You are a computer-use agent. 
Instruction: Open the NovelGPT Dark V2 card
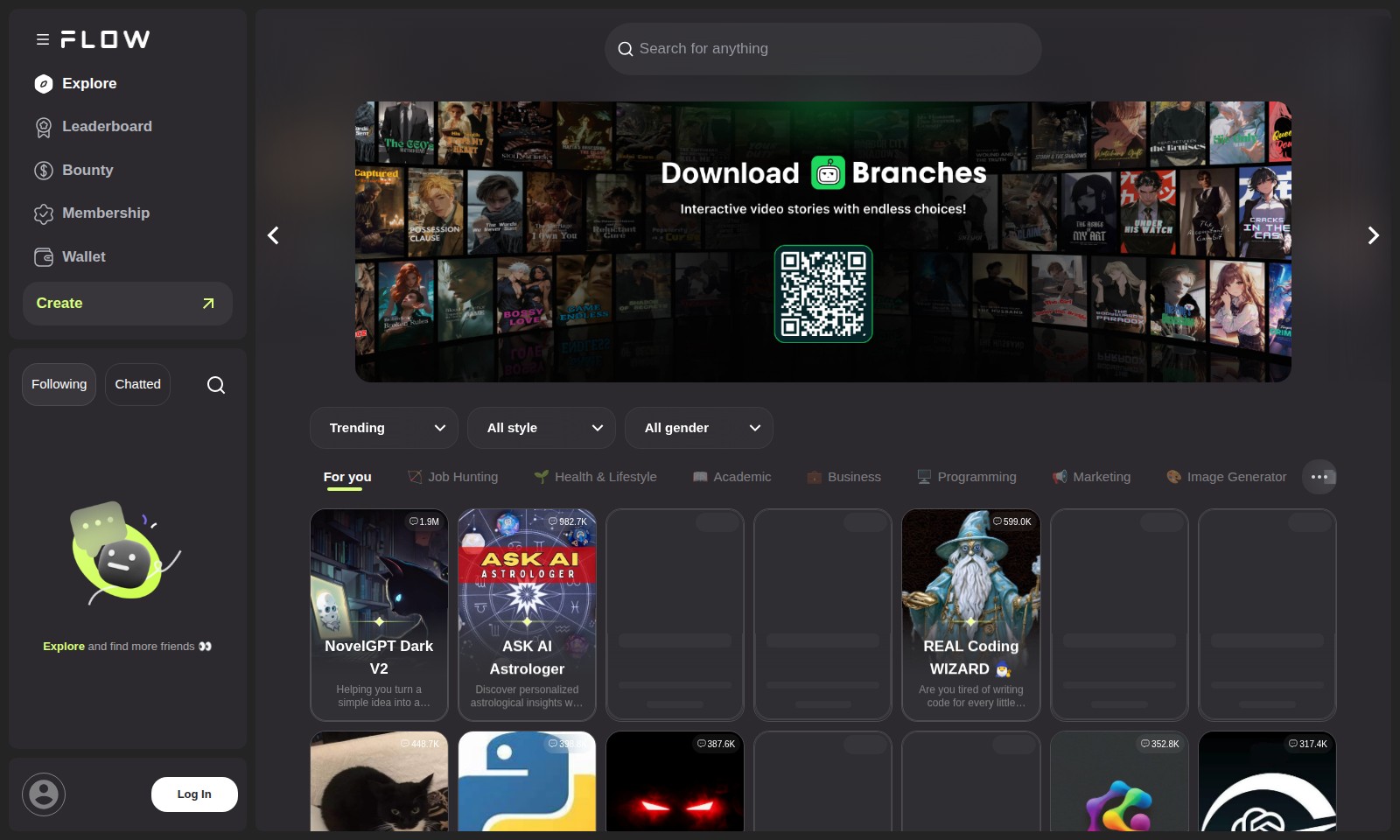pyautogui.click(x=379, y=615)
